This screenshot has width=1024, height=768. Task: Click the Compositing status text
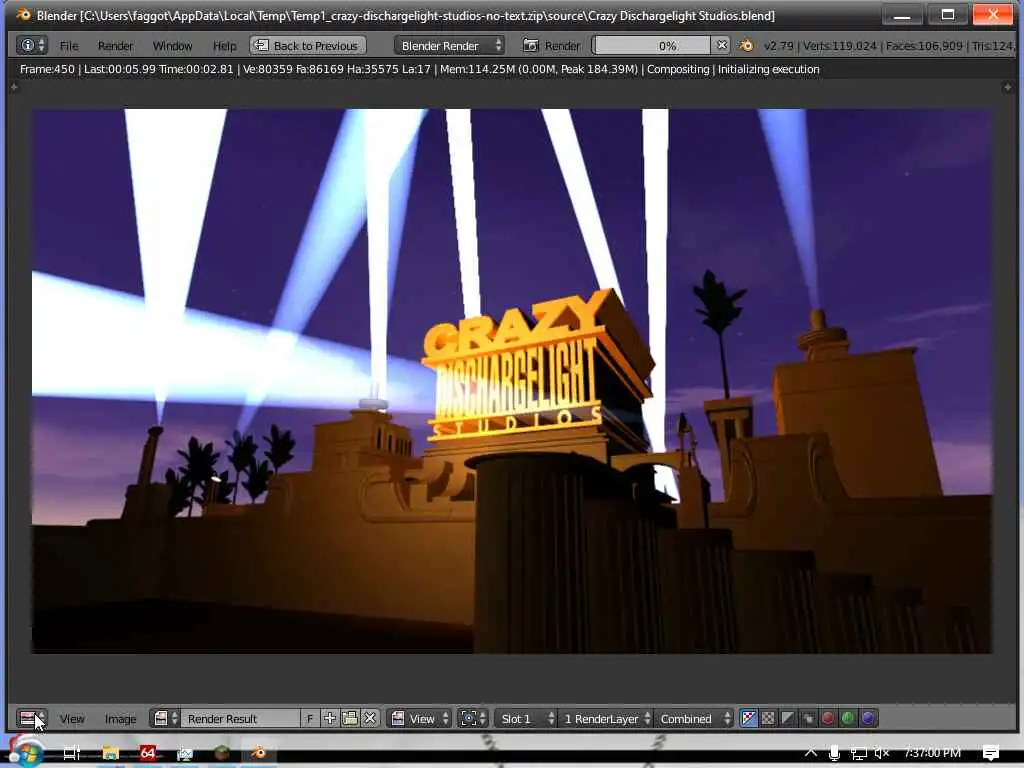coord(678,69)
